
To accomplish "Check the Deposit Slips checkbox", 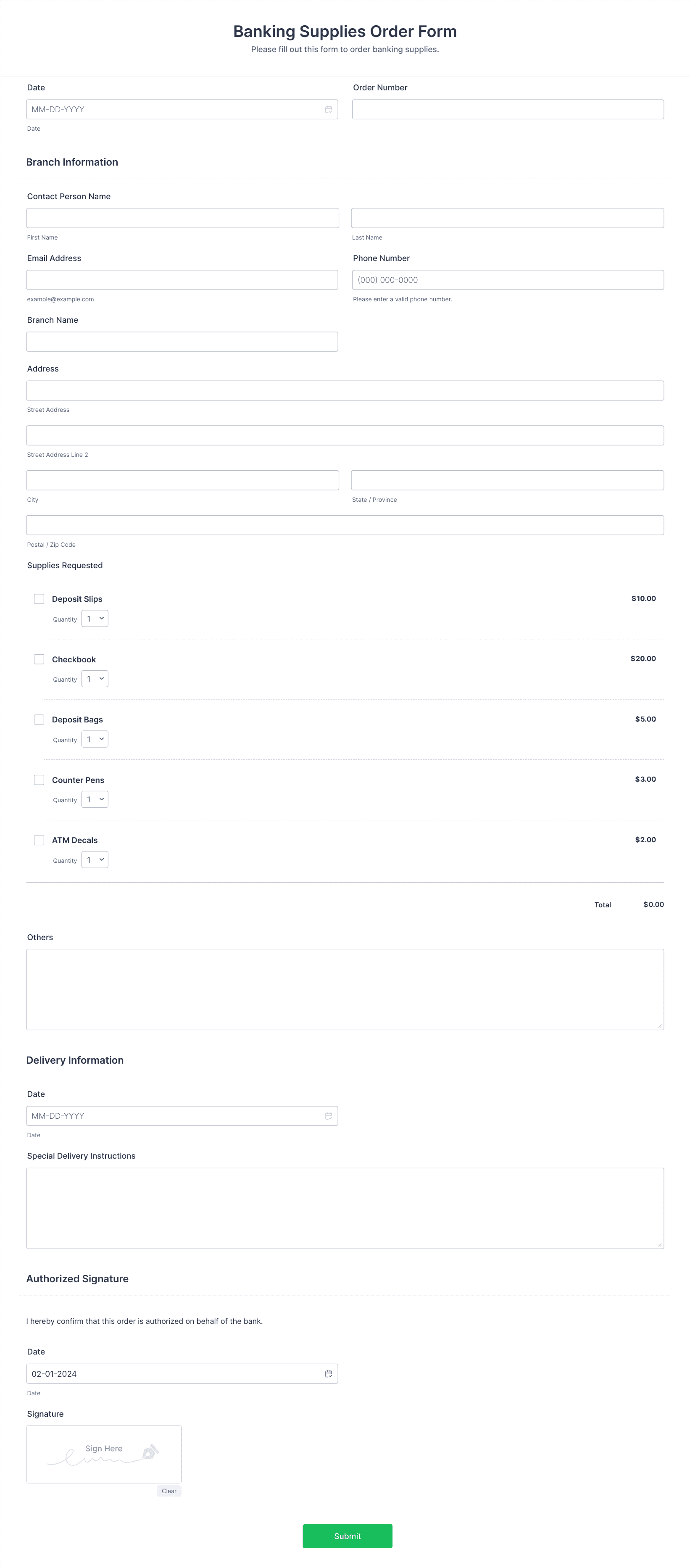I will tap(39, 599).
